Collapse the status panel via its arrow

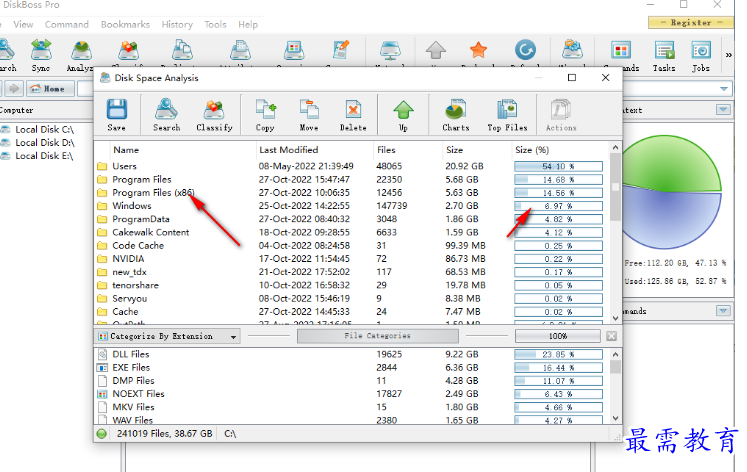[x=723, y=110]
